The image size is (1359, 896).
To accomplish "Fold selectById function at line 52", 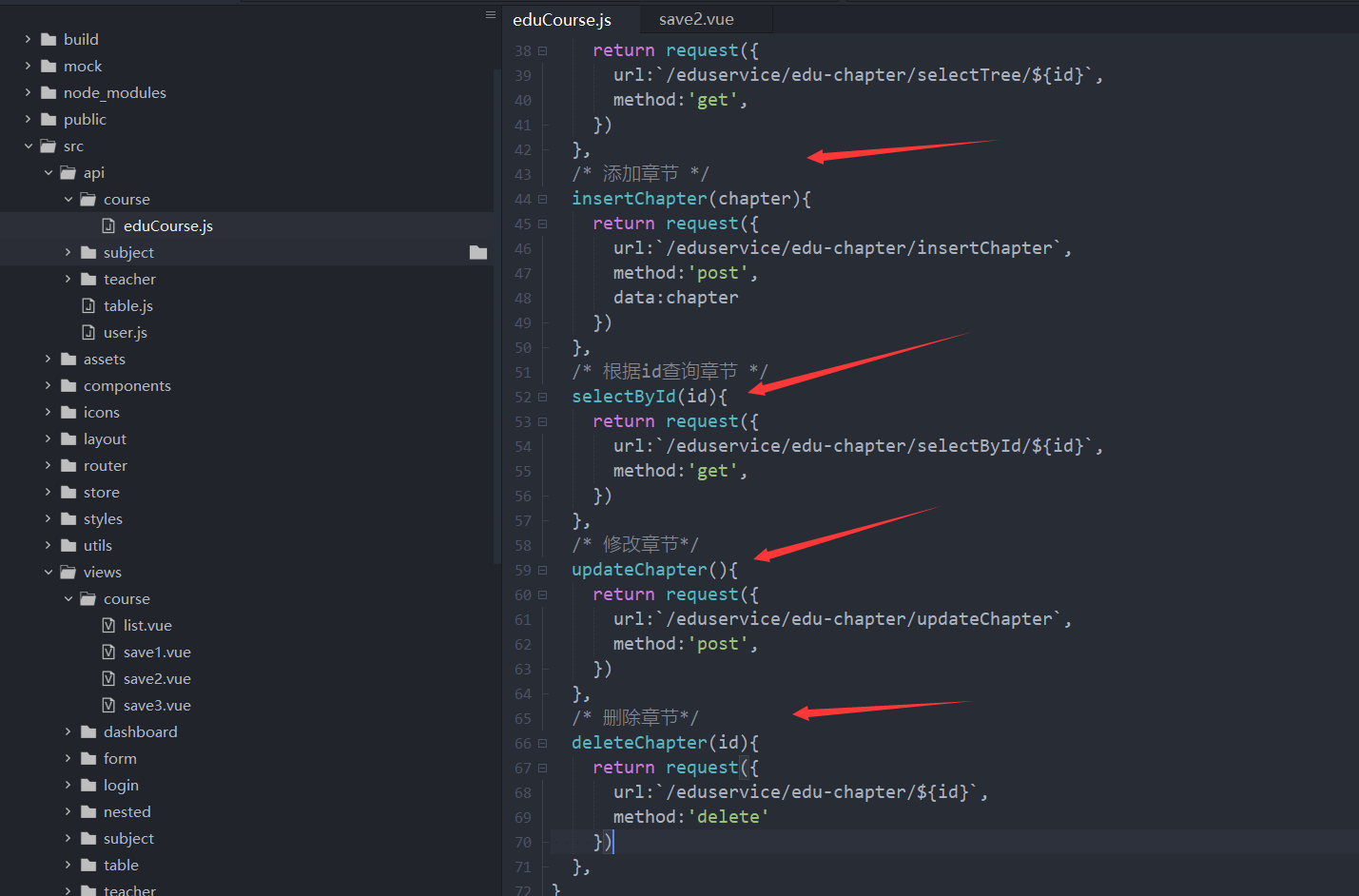I will 543,397.
